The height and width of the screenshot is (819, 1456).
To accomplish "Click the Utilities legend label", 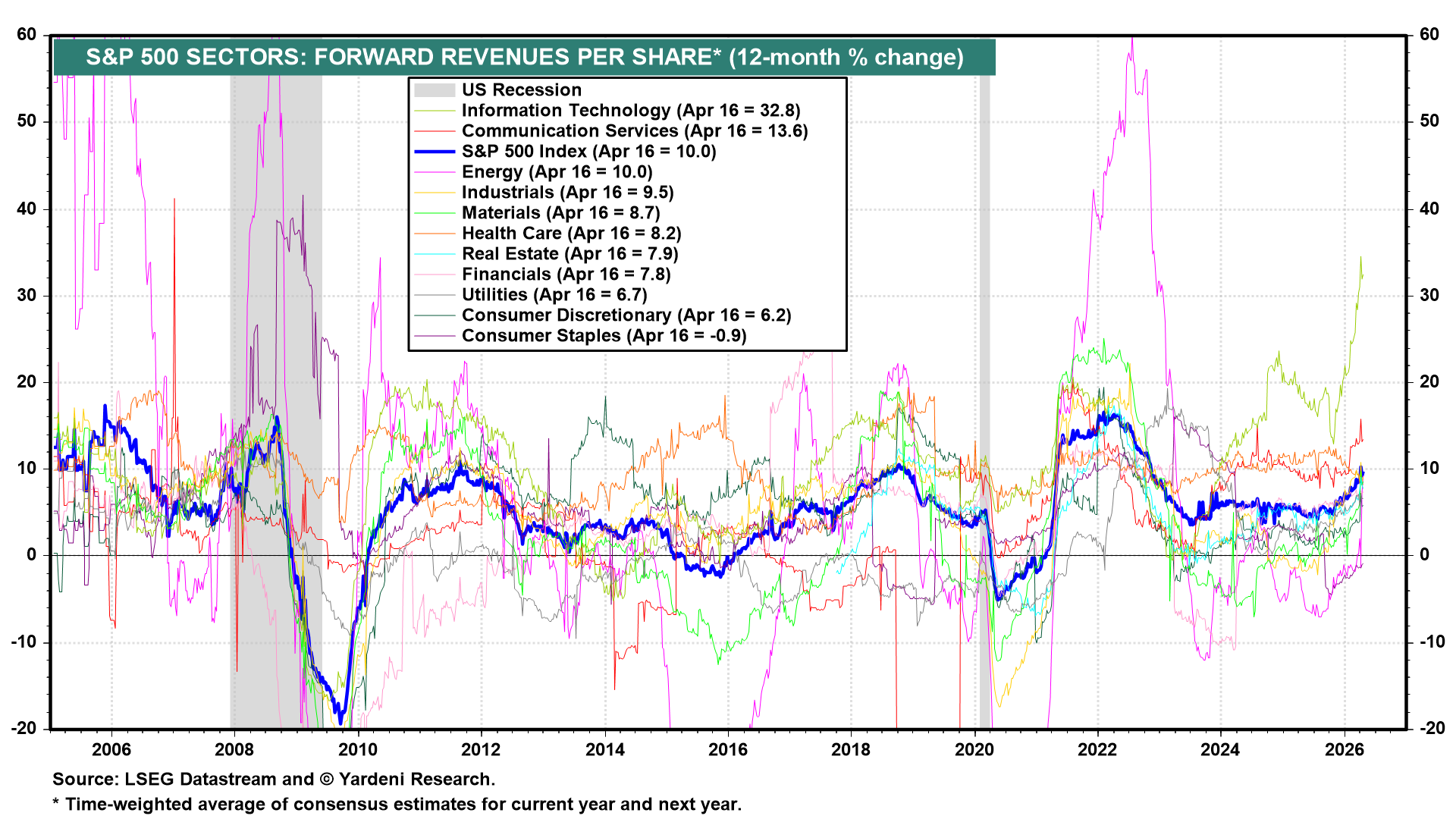I will coord(554,295).
